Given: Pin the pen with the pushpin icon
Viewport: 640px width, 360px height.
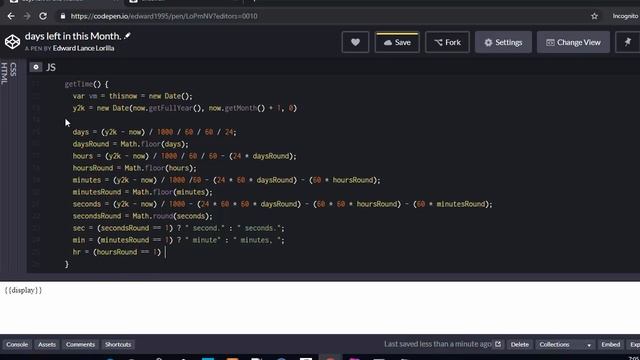Looking at the screenshot, I should pos(627,42).
